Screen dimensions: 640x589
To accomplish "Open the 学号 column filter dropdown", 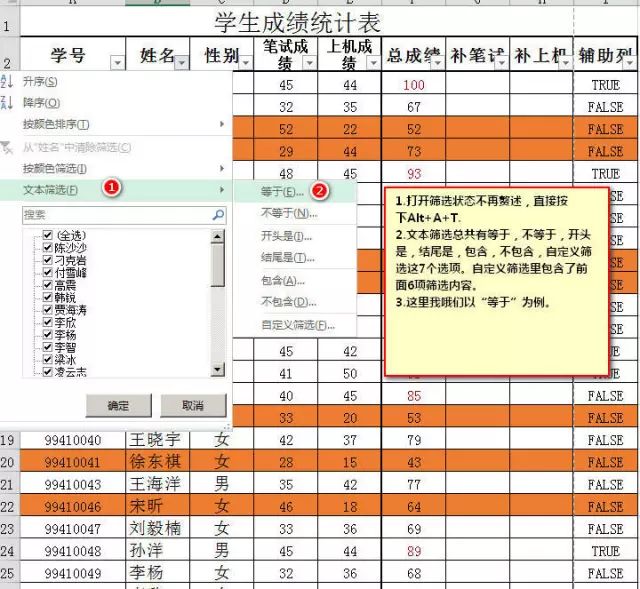I will coord(117,63).
